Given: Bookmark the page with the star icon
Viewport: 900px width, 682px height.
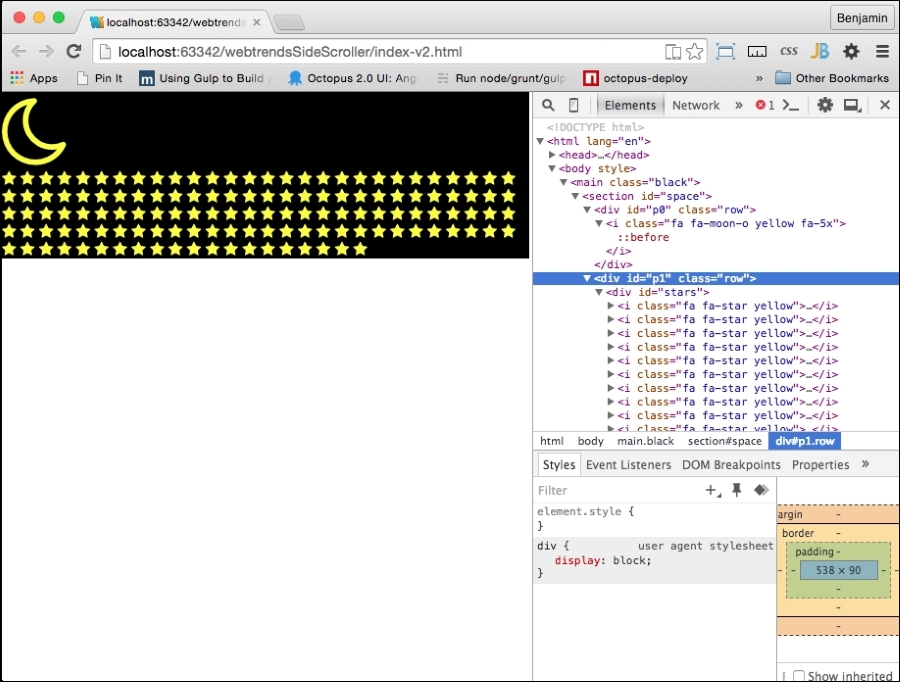Looking at the screenshot, I should (x=695, y=51).
